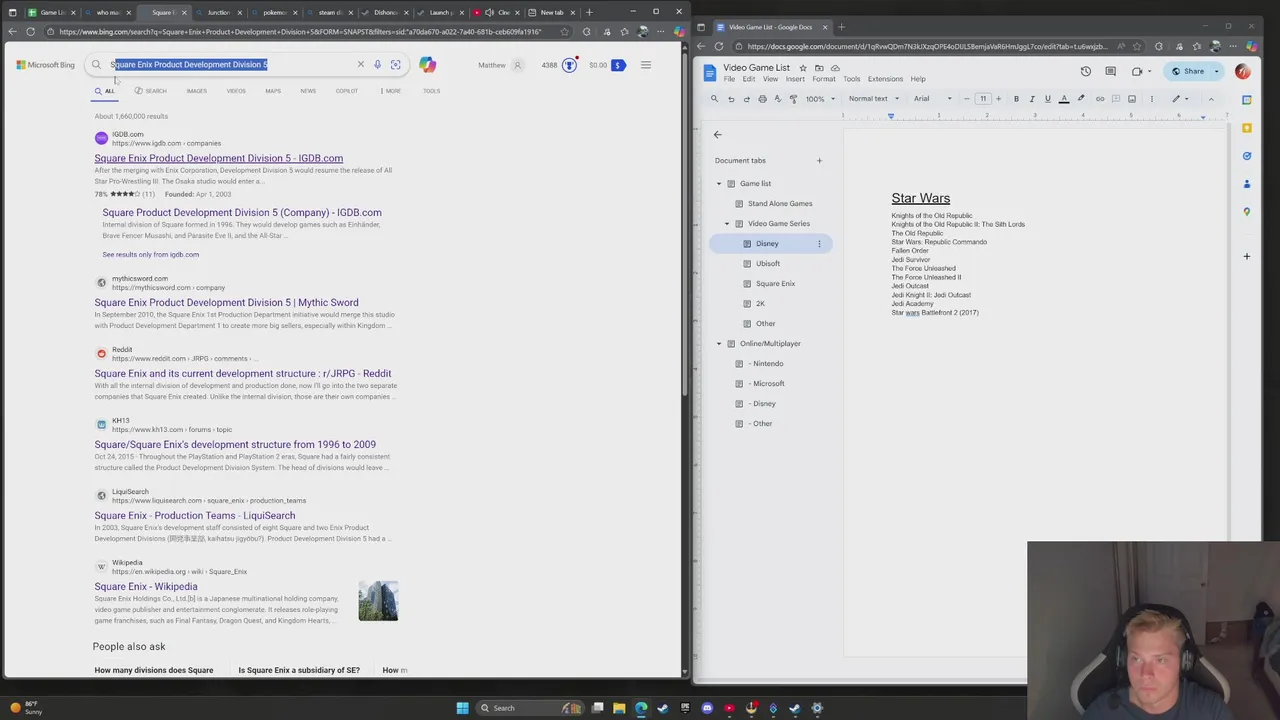
Task: Open the Arial font dropdown
Action: (x=932, y=99)
